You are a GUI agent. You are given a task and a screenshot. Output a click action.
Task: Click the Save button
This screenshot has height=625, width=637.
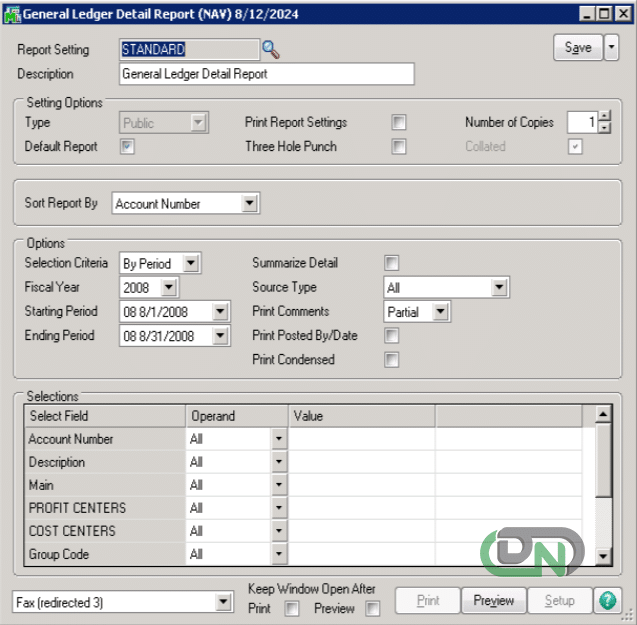click(578, 48)
